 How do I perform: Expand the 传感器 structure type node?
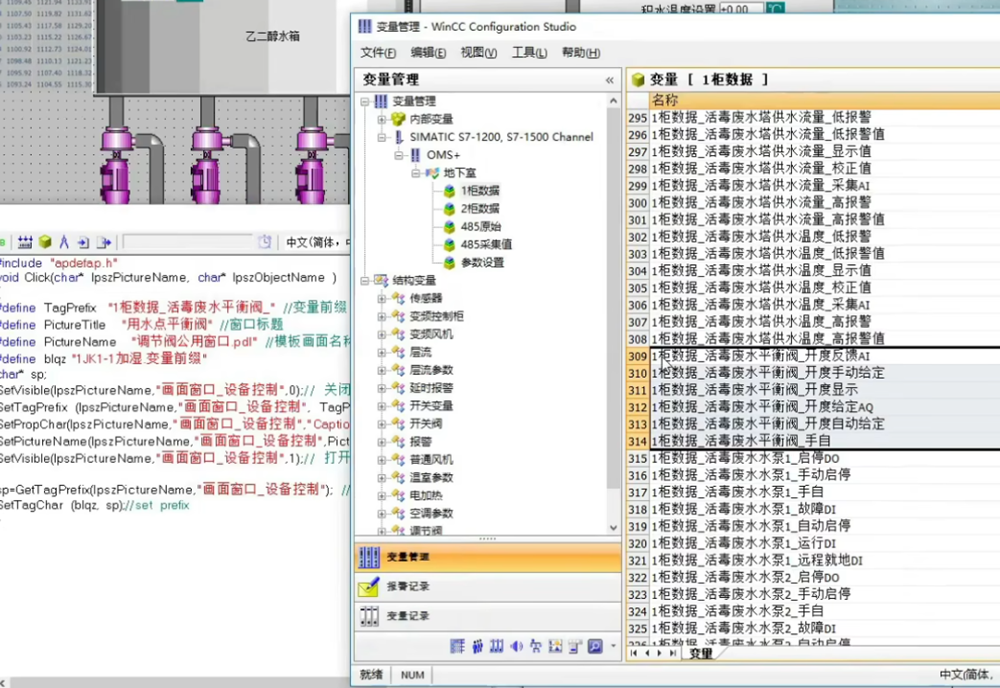point(382,298)
